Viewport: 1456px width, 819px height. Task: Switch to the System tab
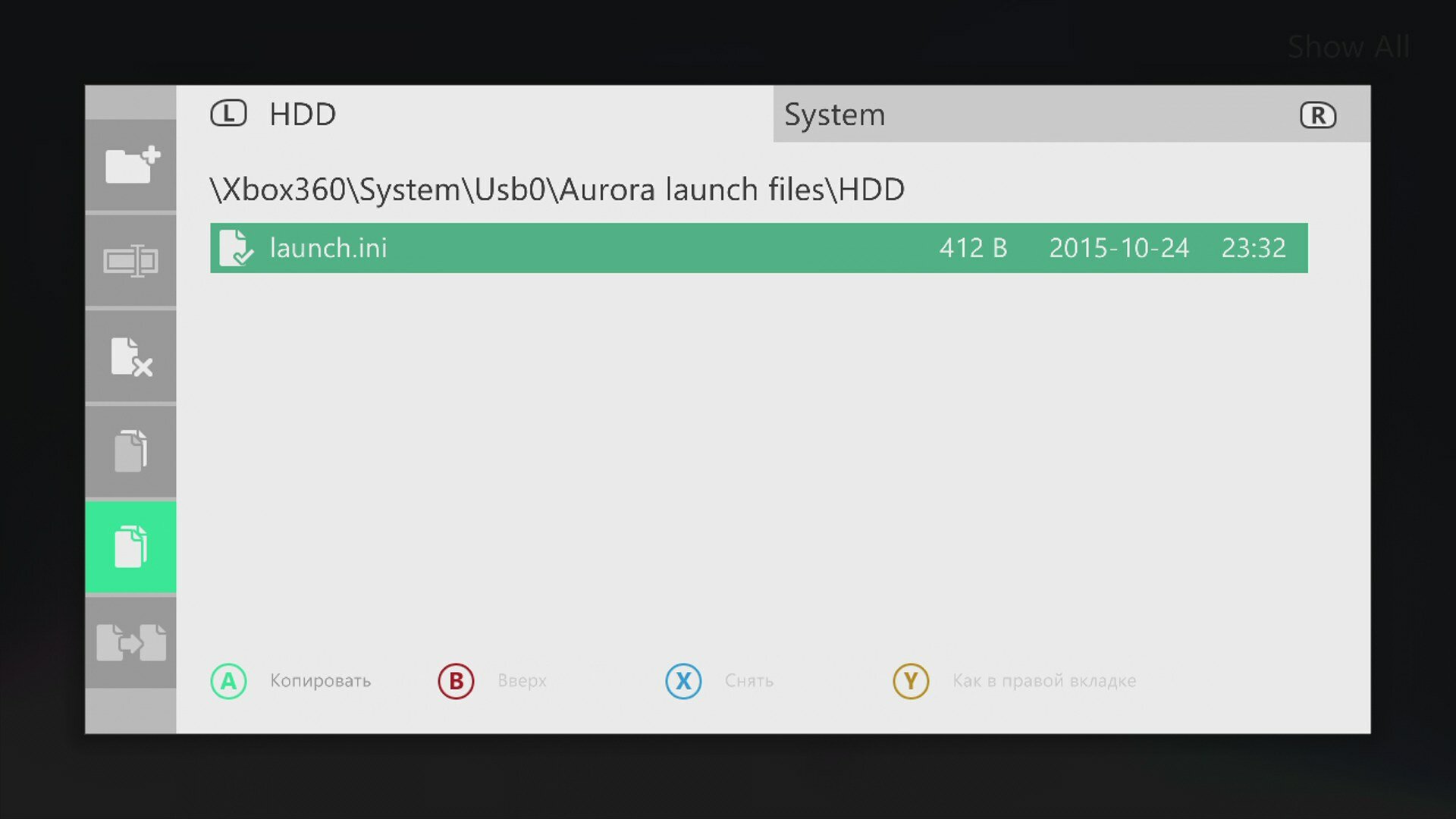coord(834,115)
